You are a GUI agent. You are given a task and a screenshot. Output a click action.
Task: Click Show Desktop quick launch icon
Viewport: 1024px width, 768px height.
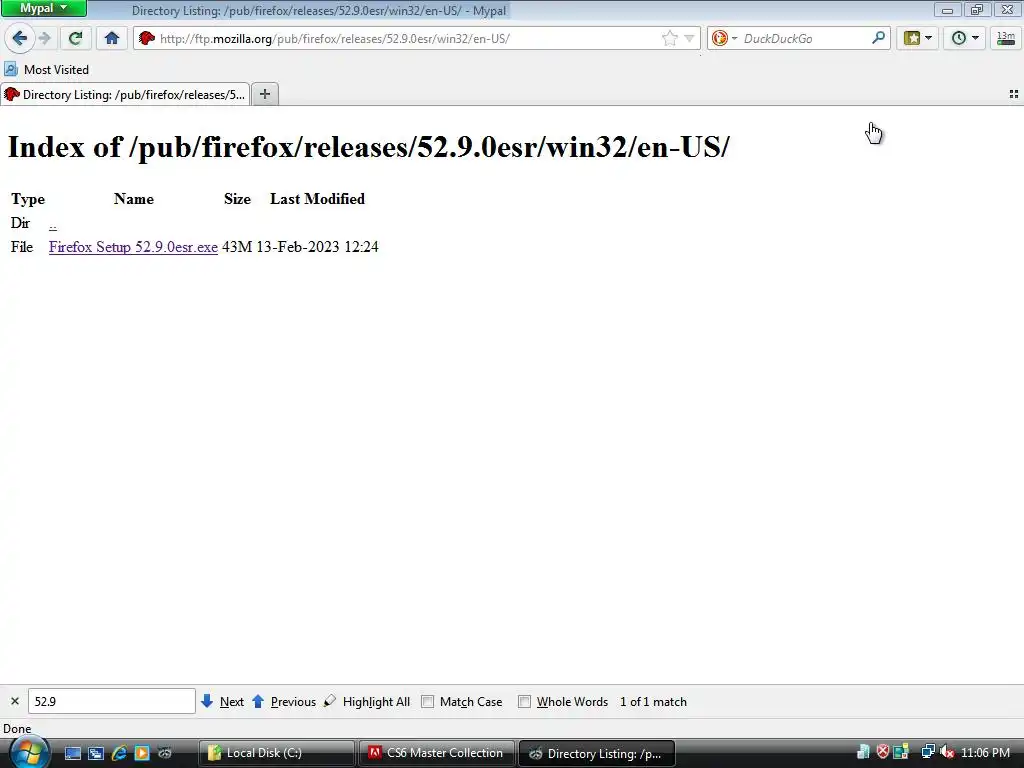click(x=72, y=754)
